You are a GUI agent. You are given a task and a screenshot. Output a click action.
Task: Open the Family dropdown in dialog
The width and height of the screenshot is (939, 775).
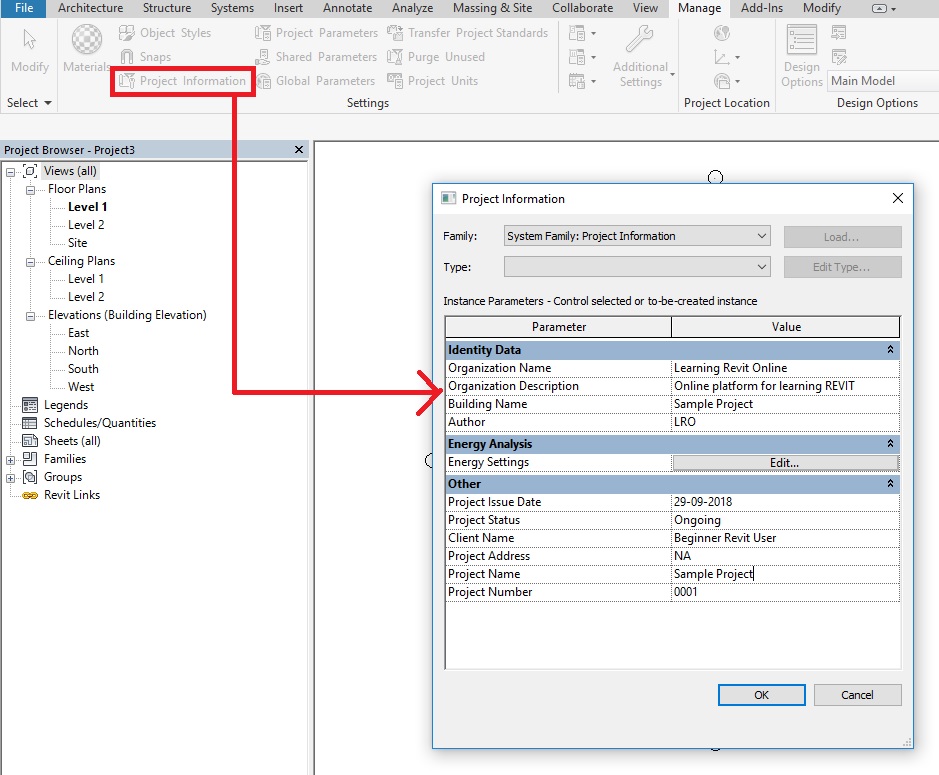pos(762,236)
